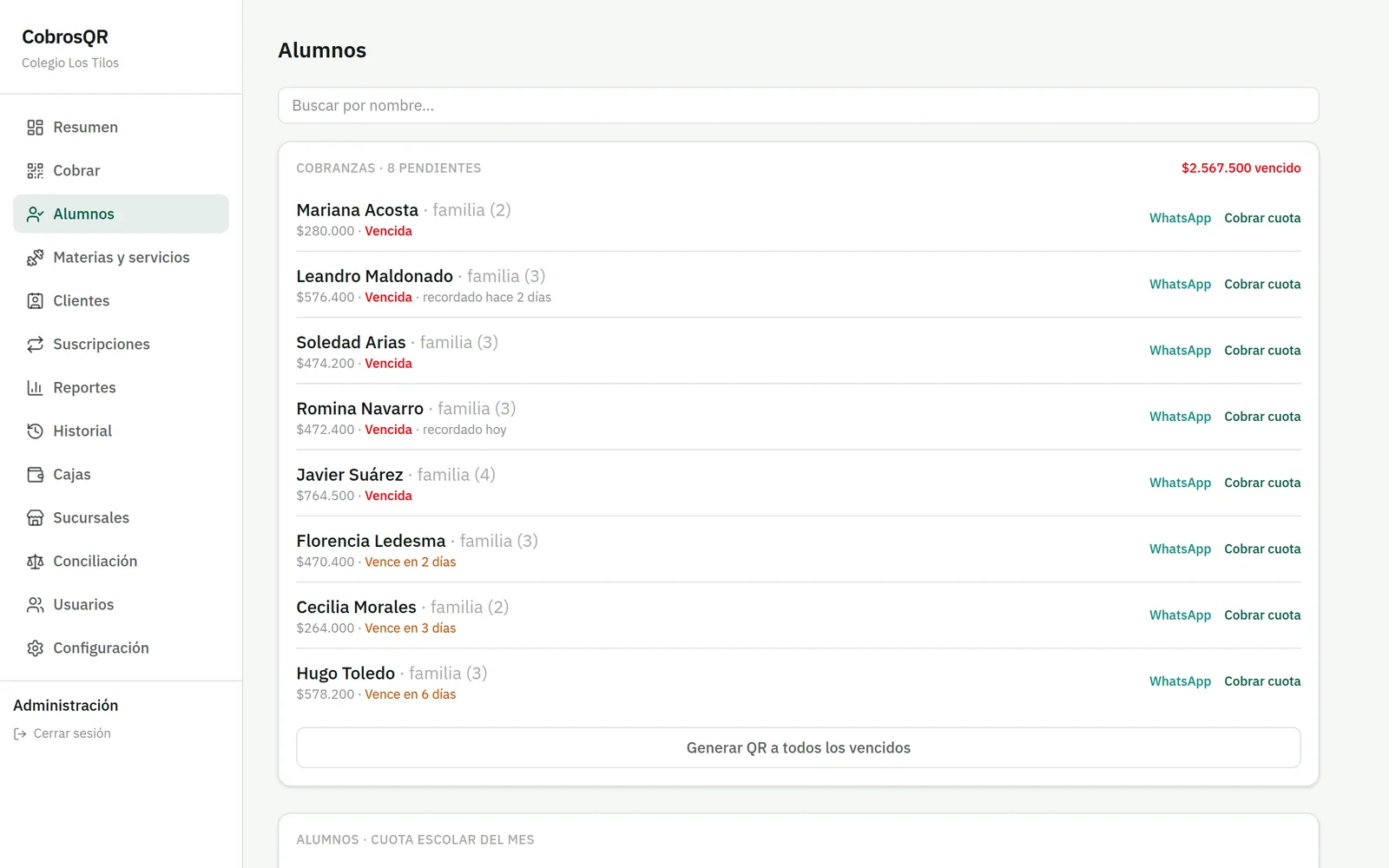Click Cobrar cuota for Javier Suárez
Screen dimensions: 1389x868
tap(1262, 483)
